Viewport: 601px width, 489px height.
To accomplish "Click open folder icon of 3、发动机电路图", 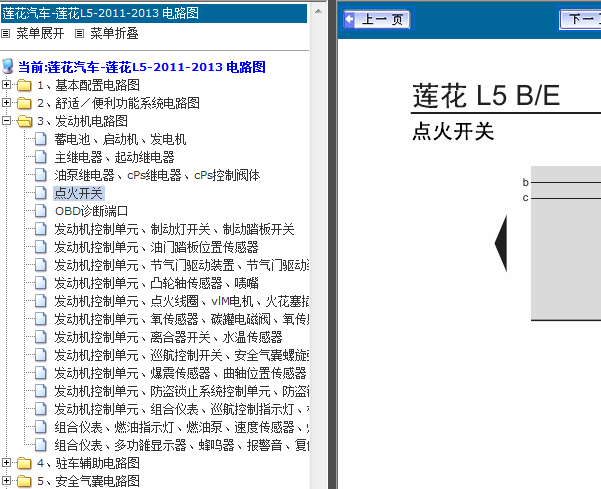I will (25, 121).
